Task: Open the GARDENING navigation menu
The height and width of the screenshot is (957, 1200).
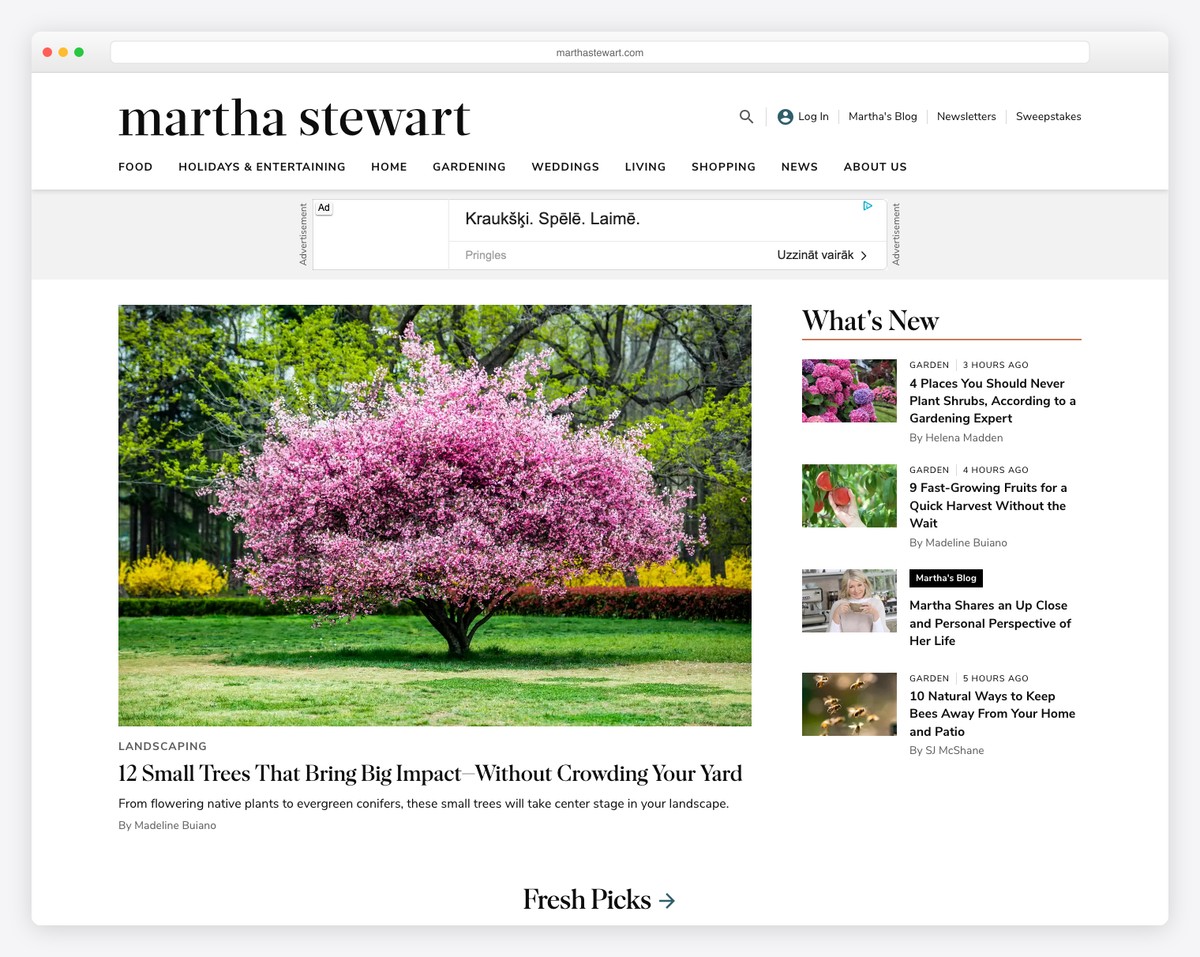Action: [469, 167]
